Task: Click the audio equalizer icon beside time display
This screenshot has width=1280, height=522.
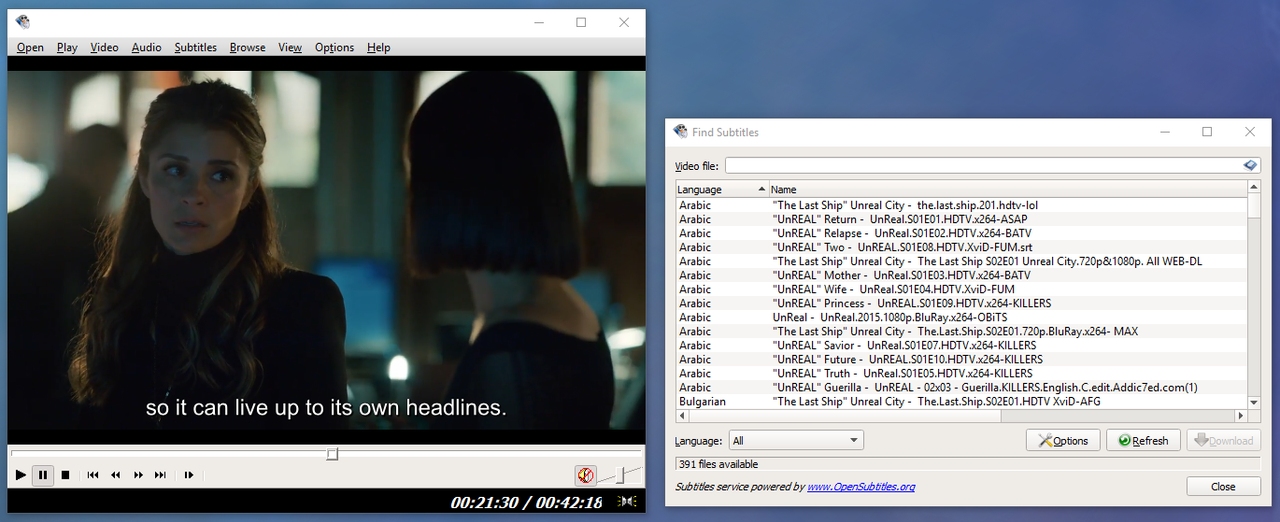Action: pyautogui.click(x=628, y=502)
